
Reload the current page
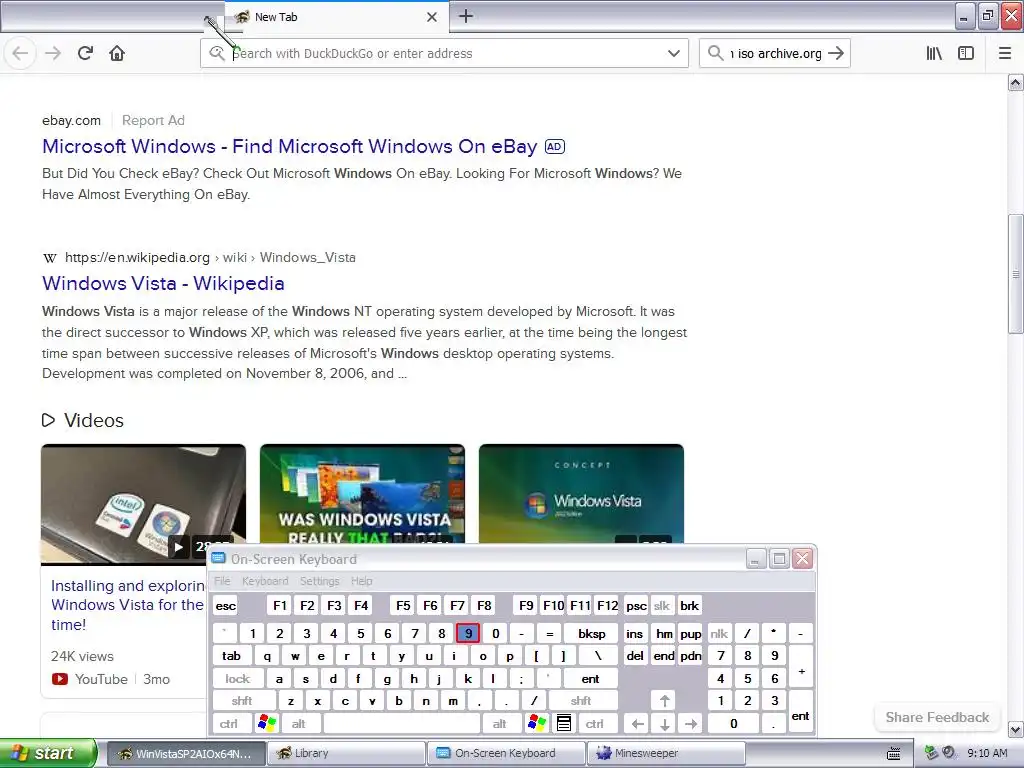pyautogui.click(x=85, y=53)
